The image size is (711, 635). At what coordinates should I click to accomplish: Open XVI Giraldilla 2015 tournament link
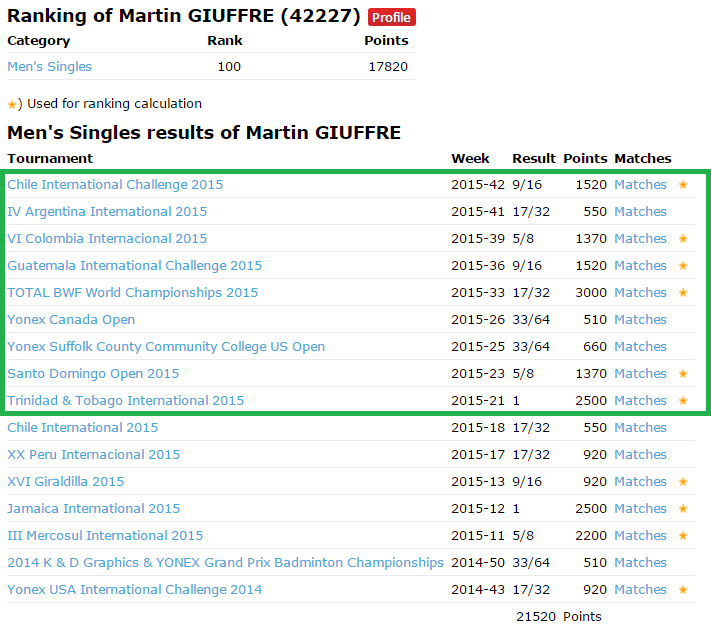(x=65, y=481)
